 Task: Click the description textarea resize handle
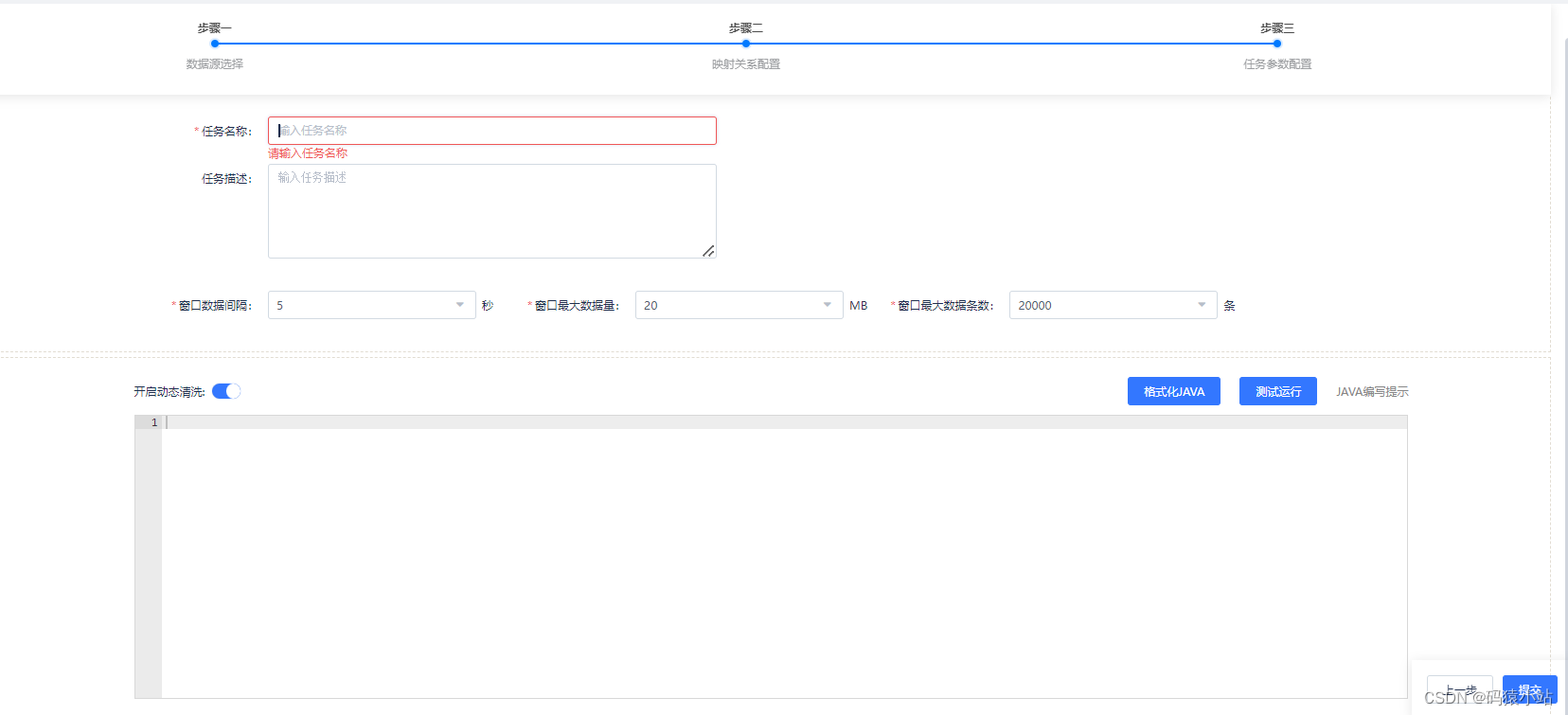[x=708, y=251]
